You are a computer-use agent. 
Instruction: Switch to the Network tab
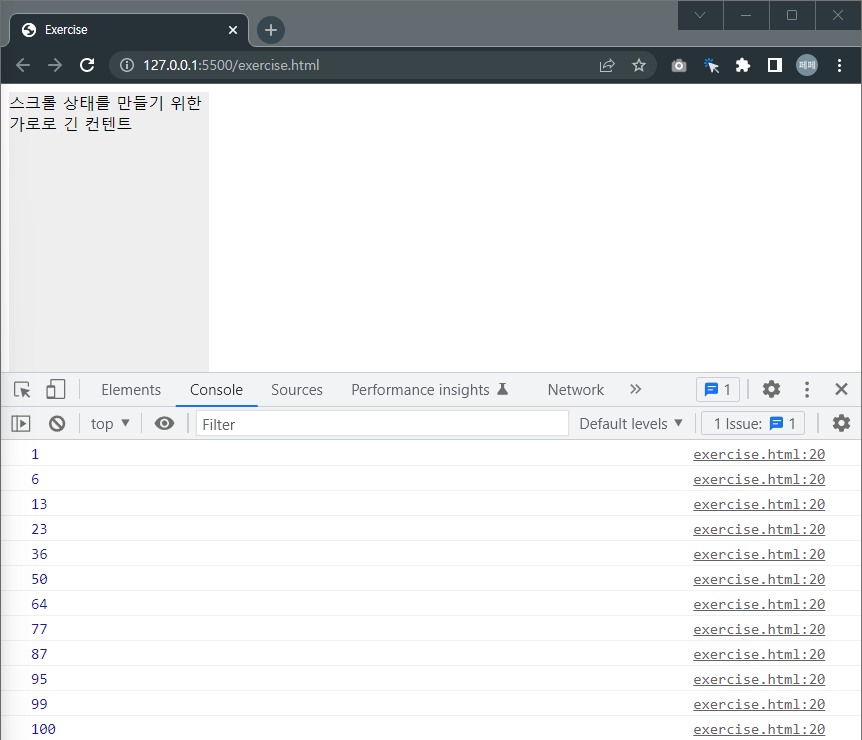[x=575, y=389]
